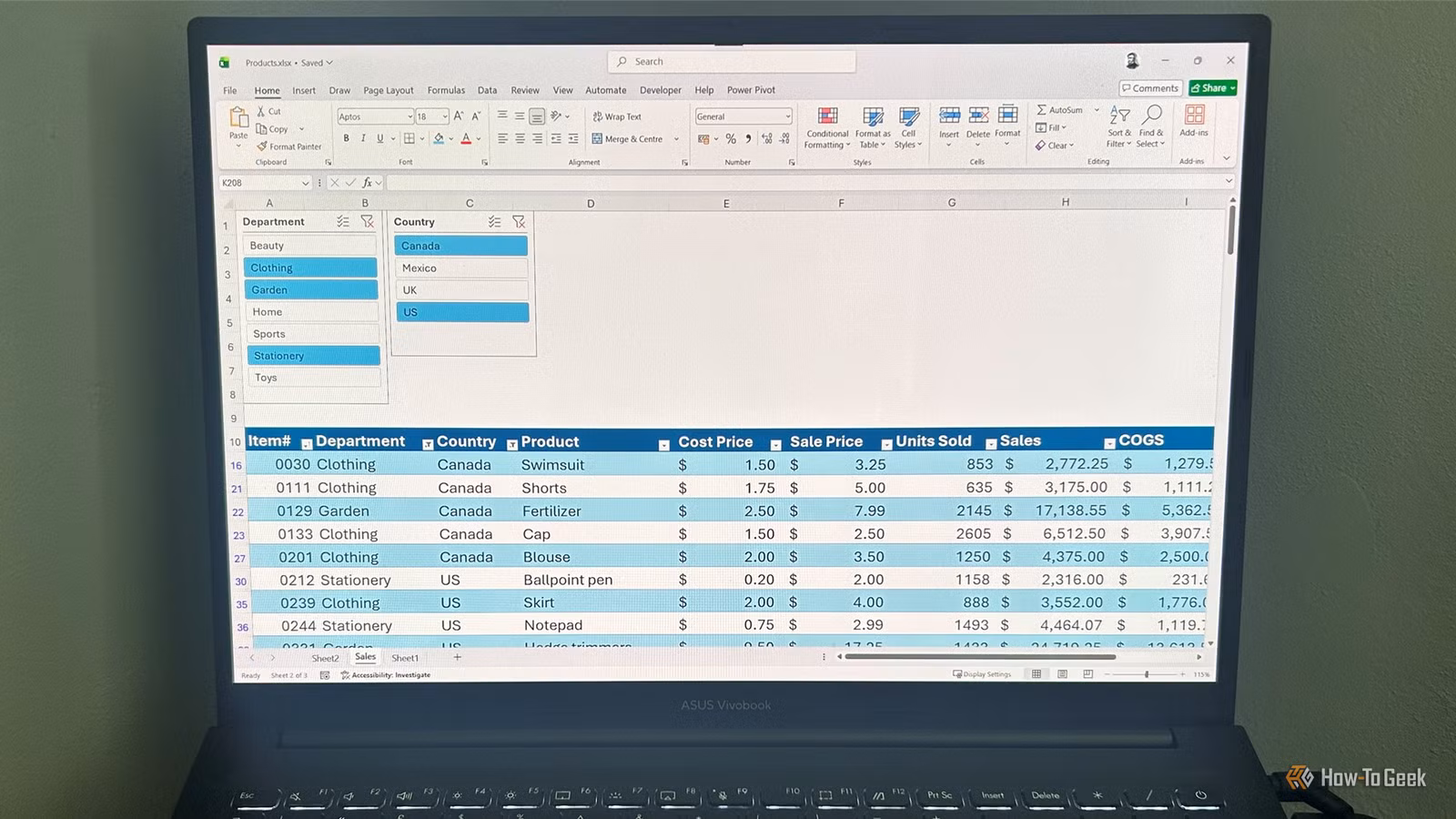Switch to Sheet2 worksheet tab
1456x819 pixels.
pyautogui.click(x=325, y=658)
